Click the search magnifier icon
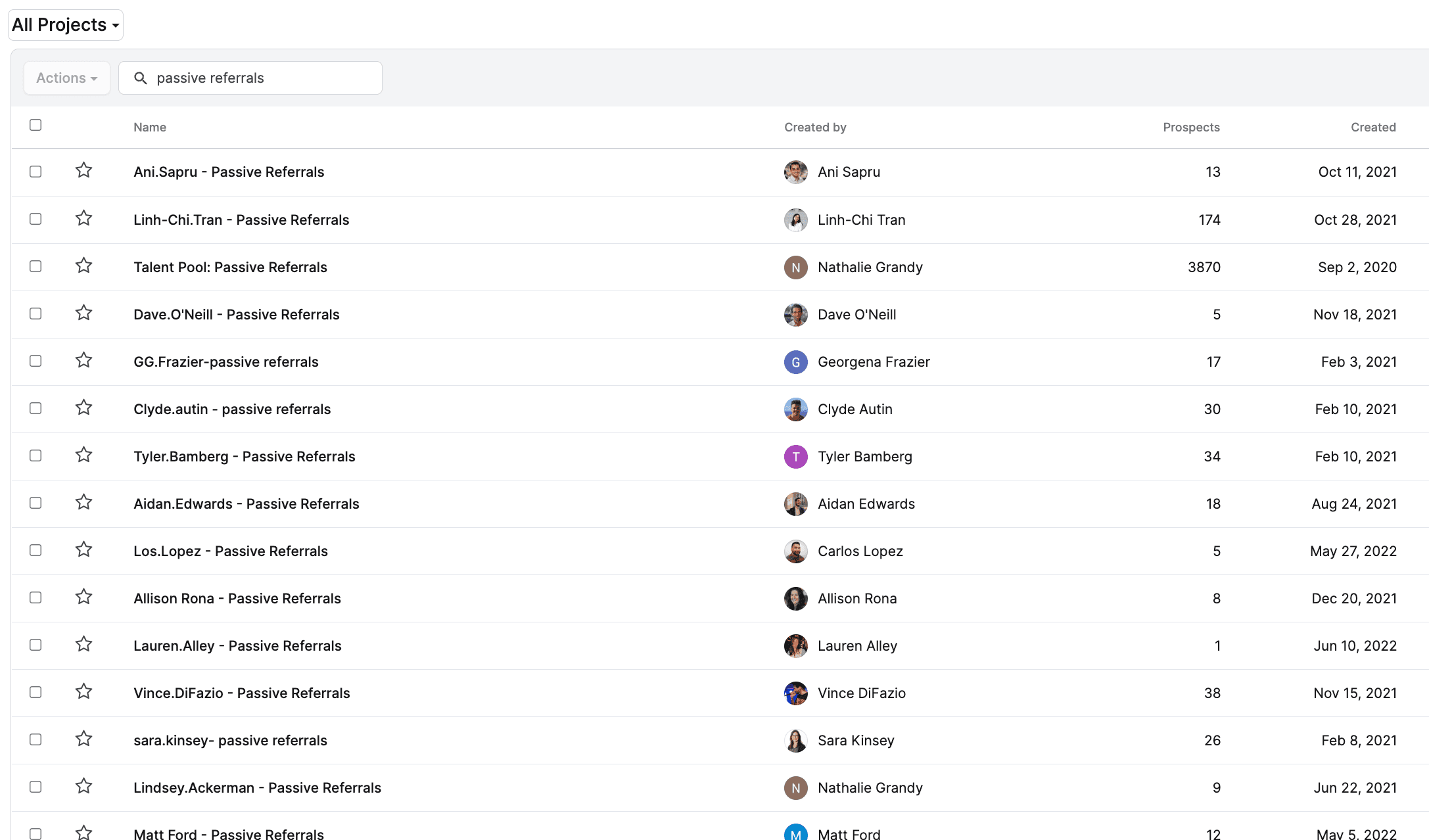1429x840 pixels. click(x=140, y=78)
